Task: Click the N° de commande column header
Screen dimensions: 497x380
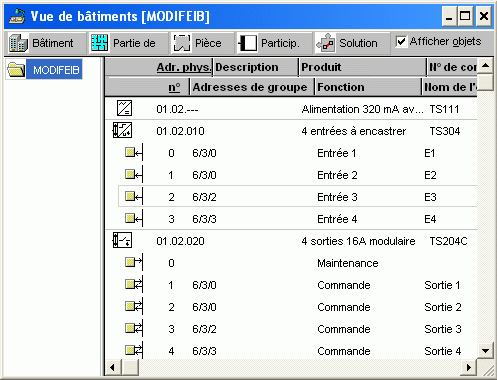Action: point(452,67)
